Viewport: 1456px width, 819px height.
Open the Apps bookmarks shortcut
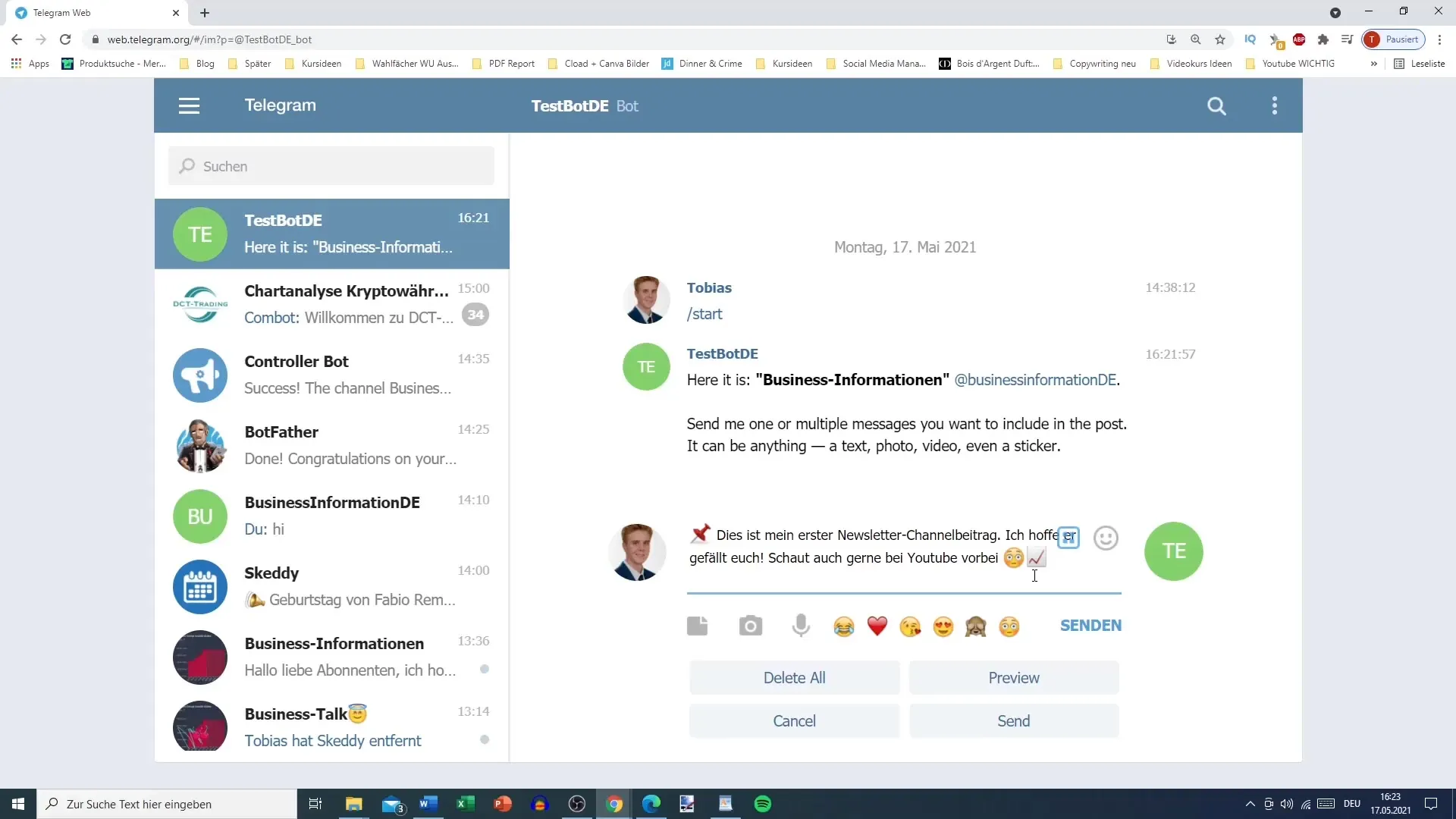[30, 64]
